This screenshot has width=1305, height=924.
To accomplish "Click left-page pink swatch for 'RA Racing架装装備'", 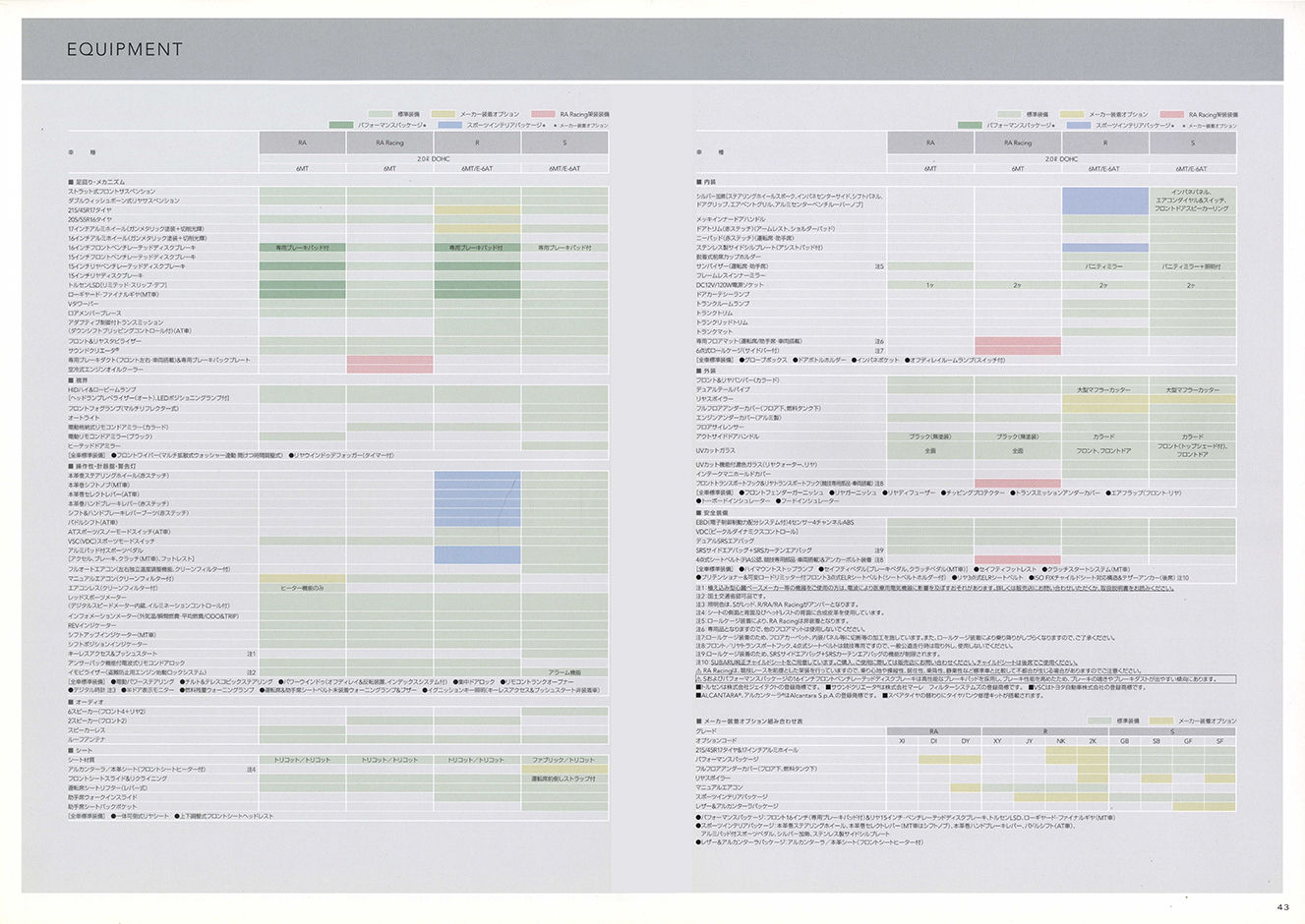I will point(544,114).
